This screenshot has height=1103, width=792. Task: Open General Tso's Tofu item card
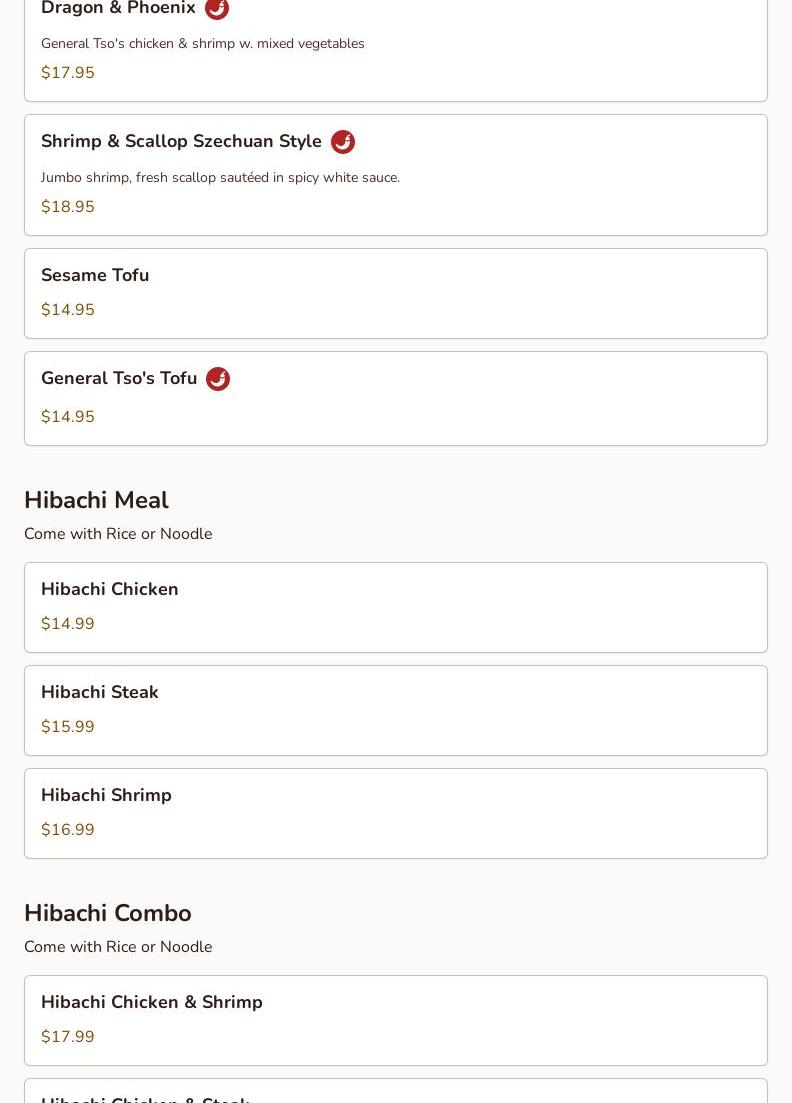pyautogui.click(x=395, y=398)
